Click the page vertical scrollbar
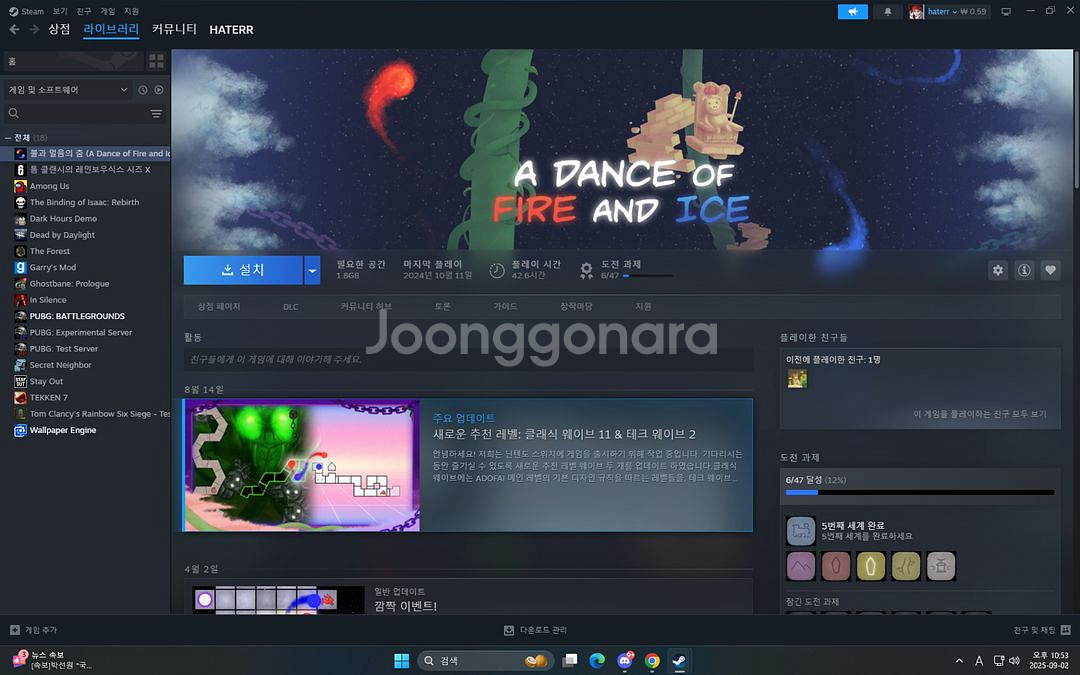This screenshot has height=675, width=1080. click(x=1076, y=118)
